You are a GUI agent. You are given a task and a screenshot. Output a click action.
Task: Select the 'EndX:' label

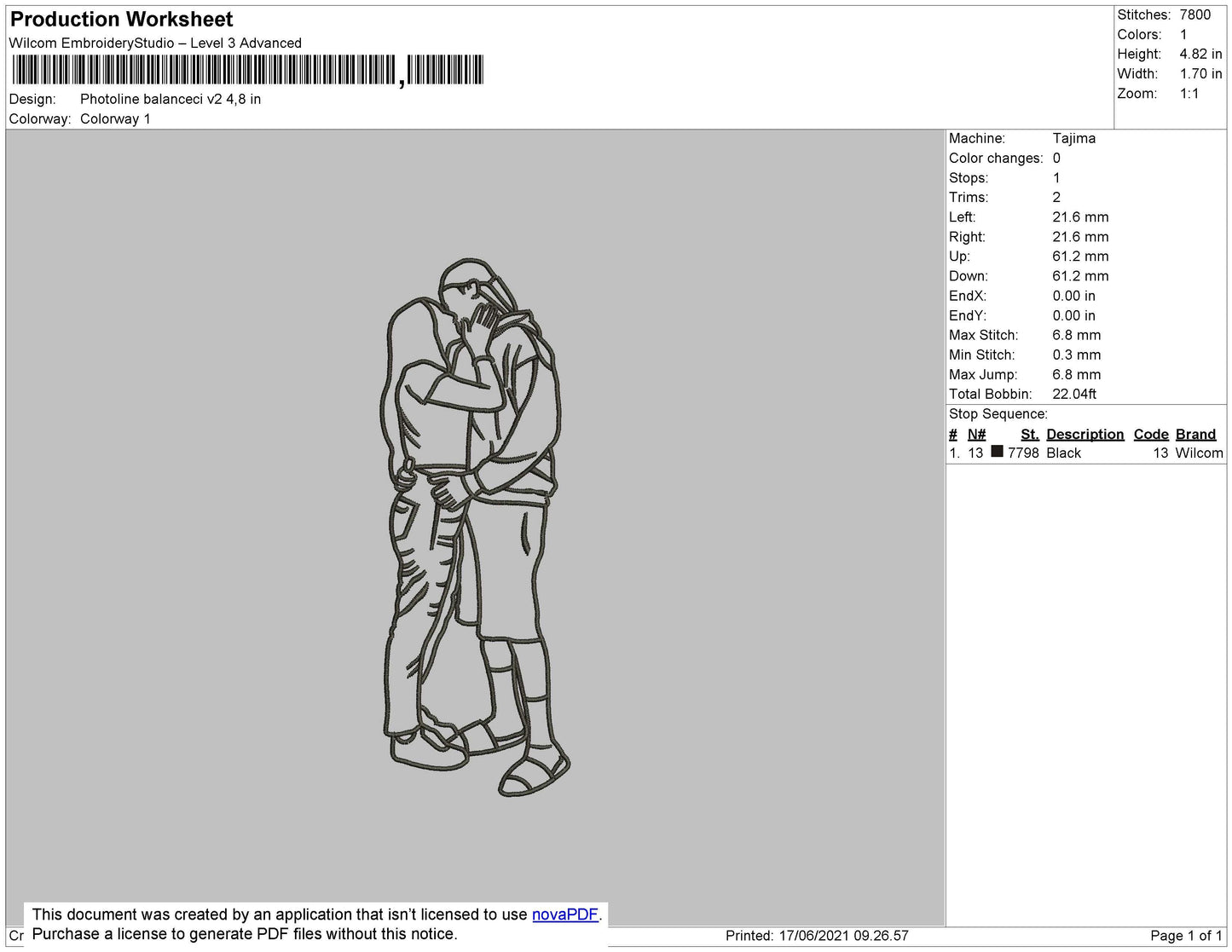tap(968, 296)
